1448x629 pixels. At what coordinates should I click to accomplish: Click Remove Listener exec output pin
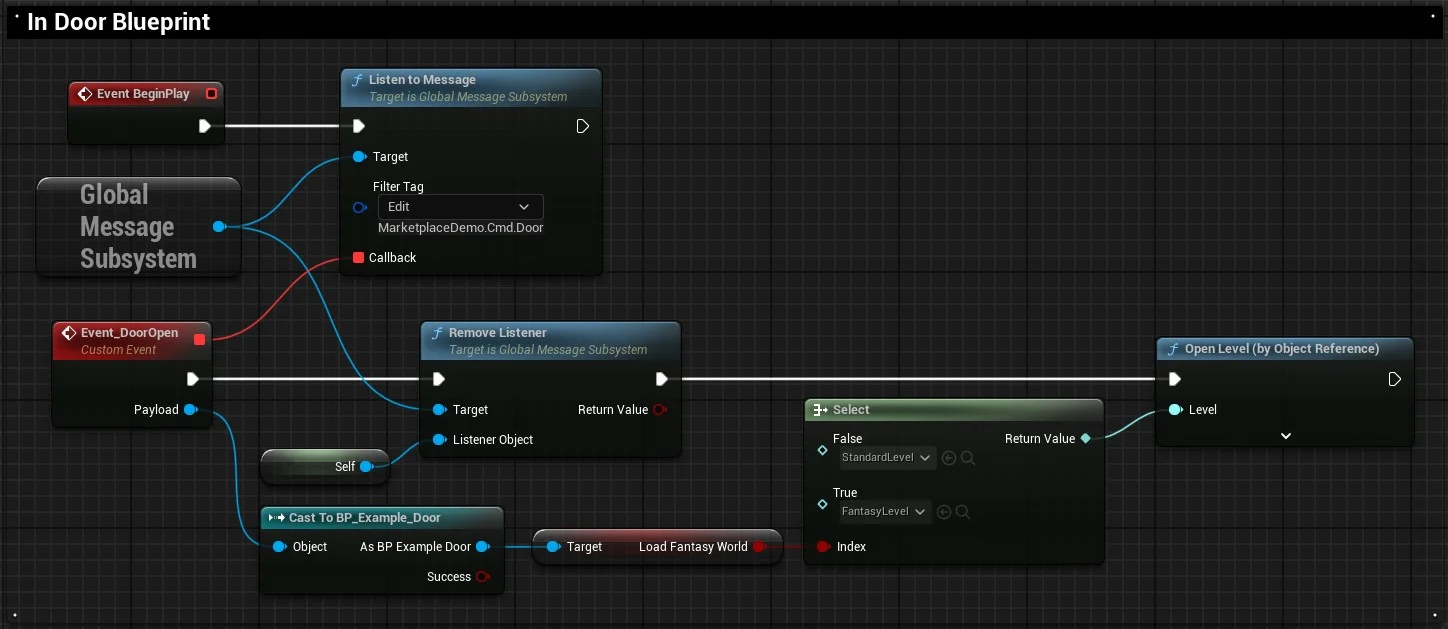tap(661, 379)
